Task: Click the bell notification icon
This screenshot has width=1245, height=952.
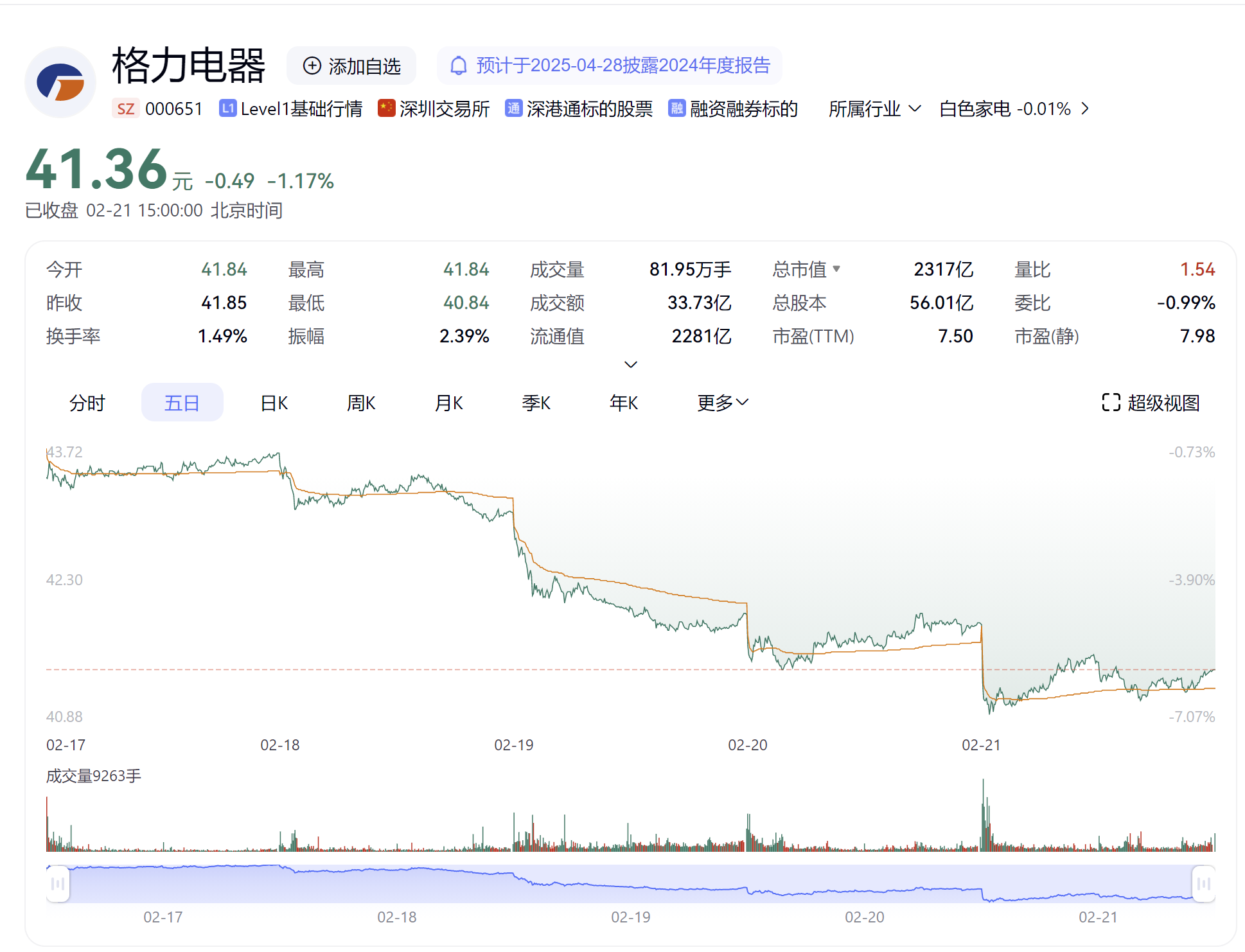Action: (x=458, y=66)
